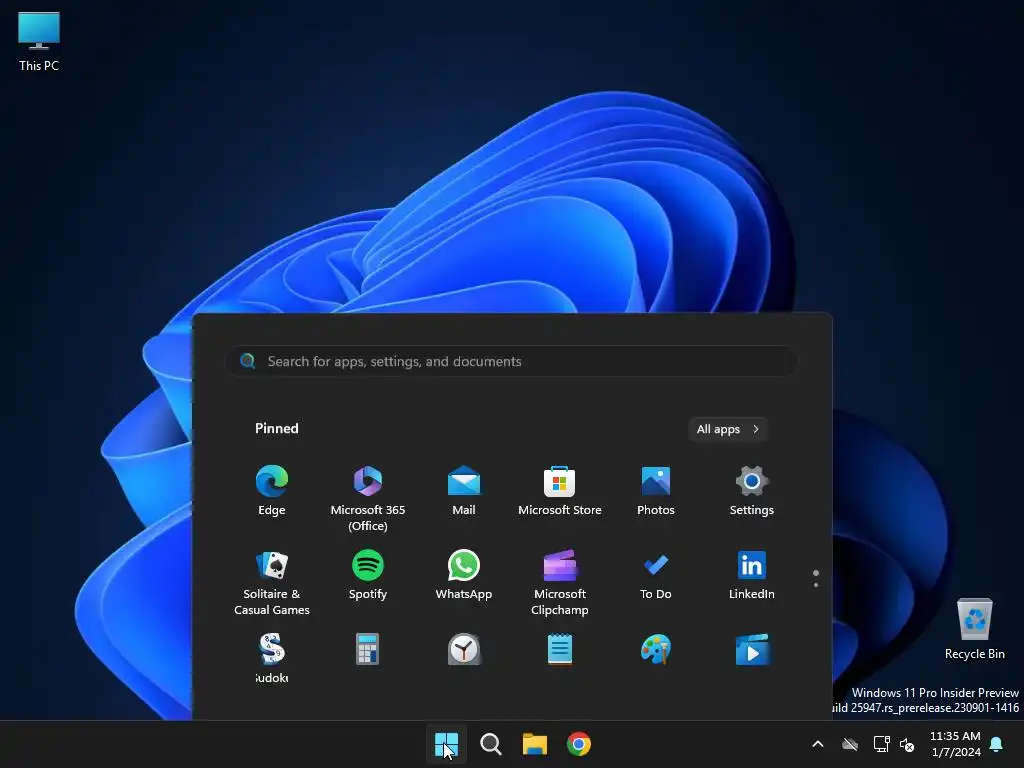
Task: Open the Sudoku game icon
Action: tap(272, 658)
